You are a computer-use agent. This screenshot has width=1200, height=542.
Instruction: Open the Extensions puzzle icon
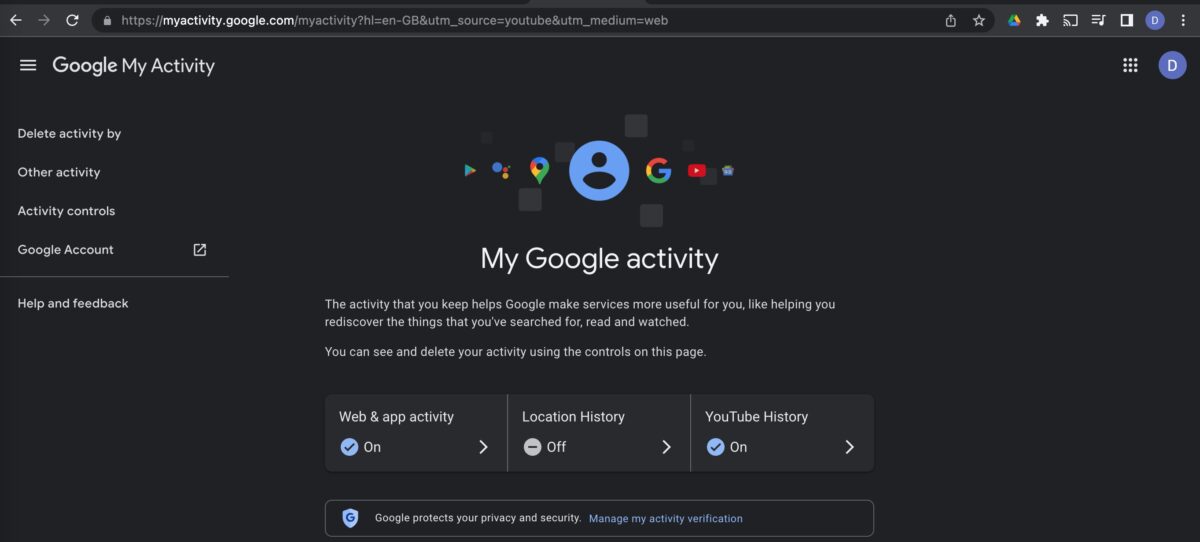point(1042,20)
